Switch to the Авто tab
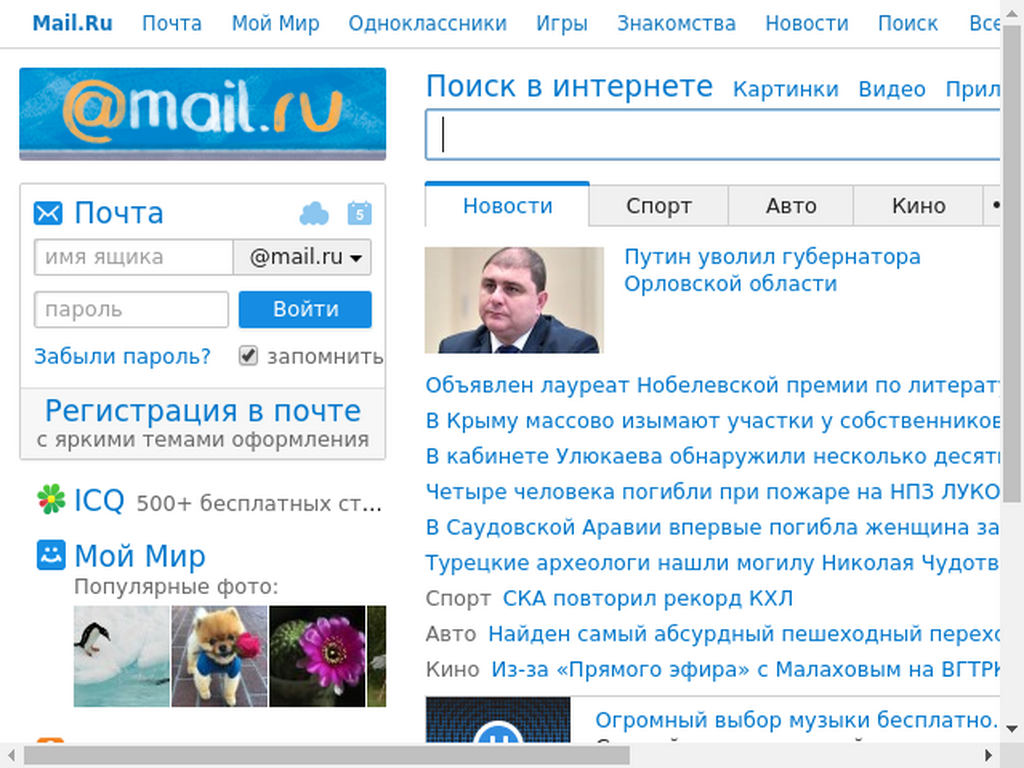The width and height of the screenshot is (1024, 768). pos(791,206)
